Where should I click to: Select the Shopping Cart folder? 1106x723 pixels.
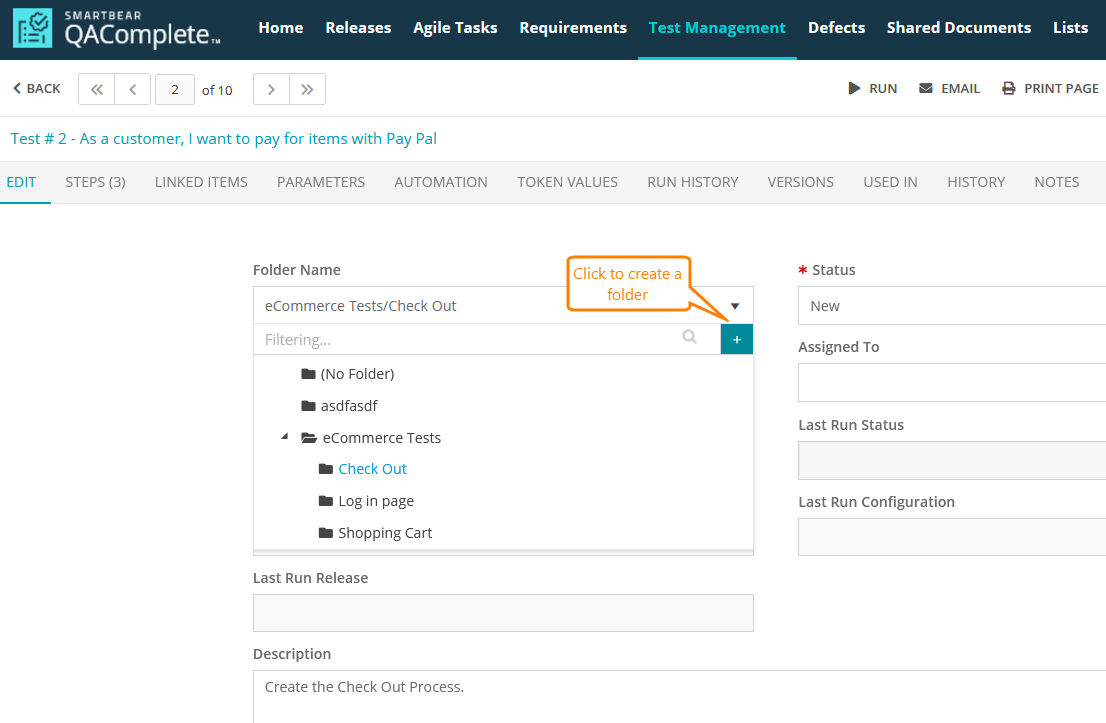384,533
